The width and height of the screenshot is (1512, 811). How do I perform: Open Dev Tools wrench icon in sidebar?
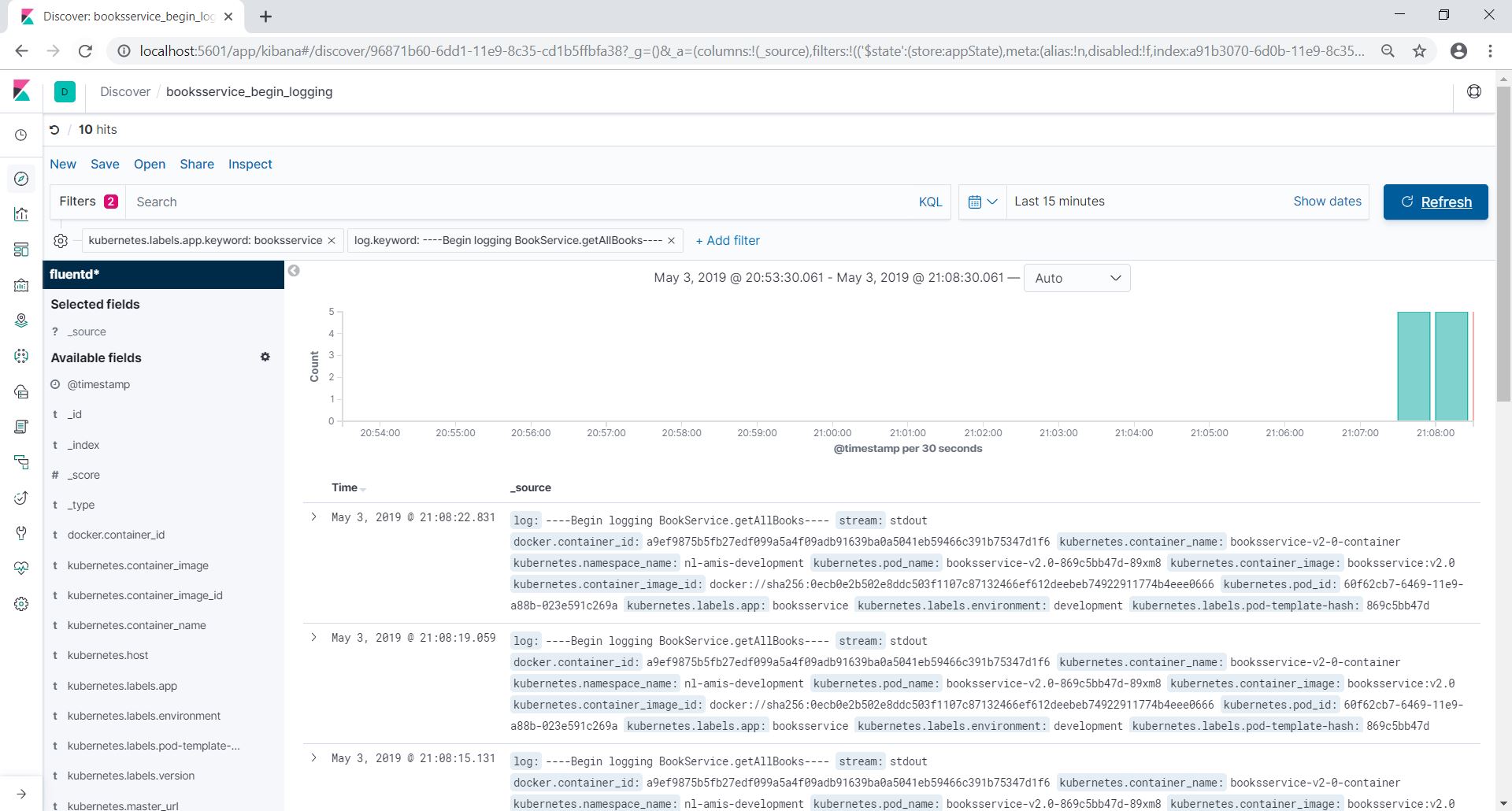pyautogui.click(x=21, y=533)
